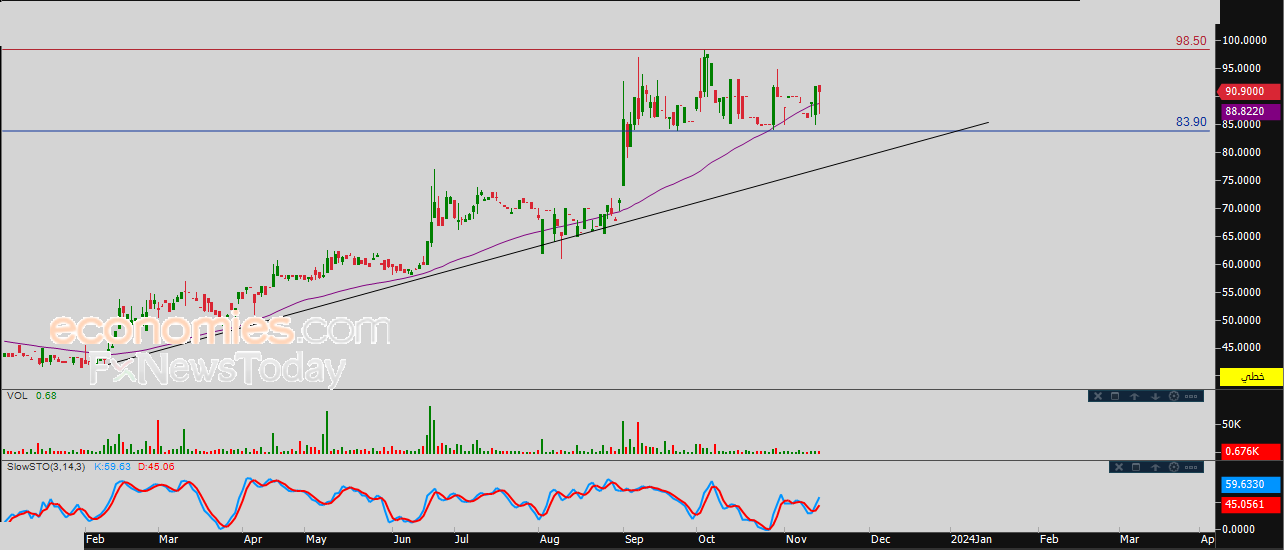
Task: Close the SlowSTO indicator panel
Action: [x=1119, y=467]
